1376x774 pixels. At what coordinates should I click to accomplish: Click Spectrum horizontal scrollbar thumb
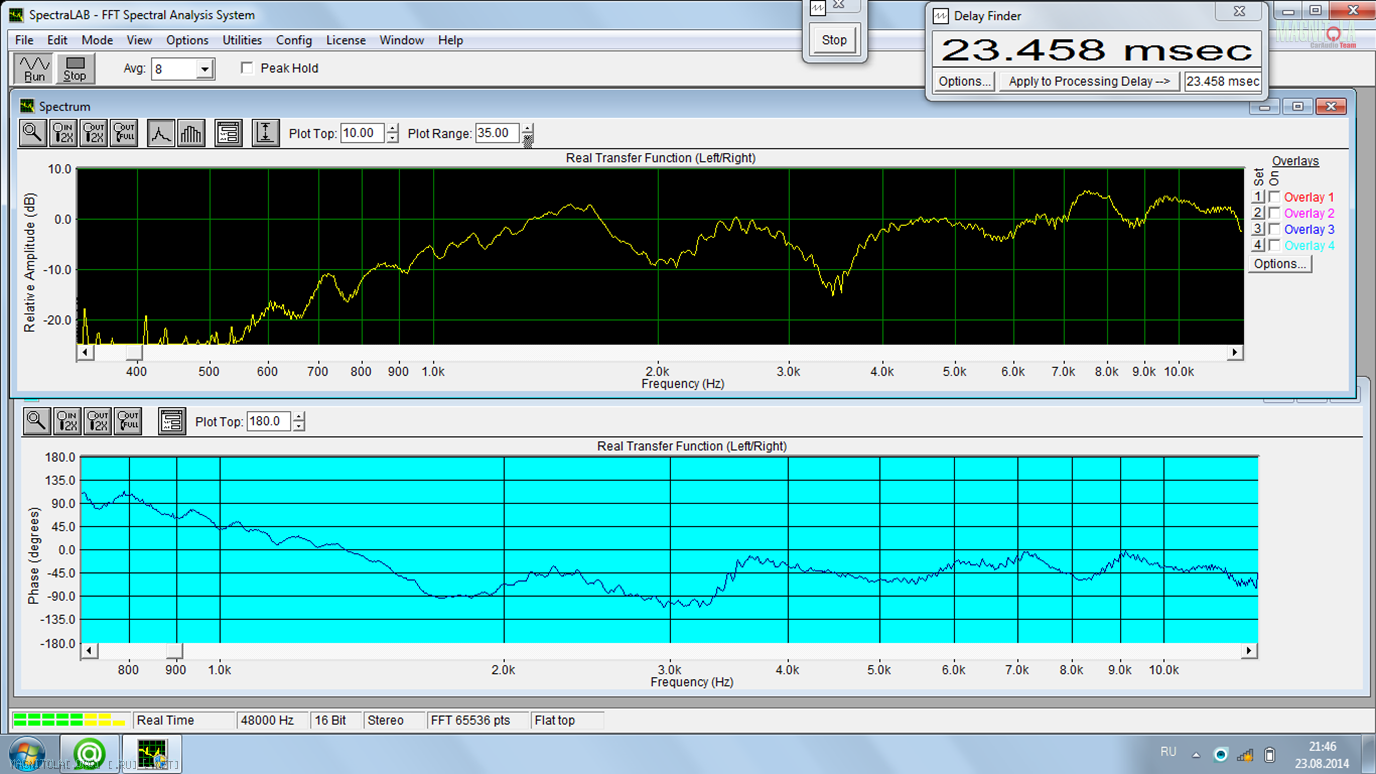coord(134,352)
